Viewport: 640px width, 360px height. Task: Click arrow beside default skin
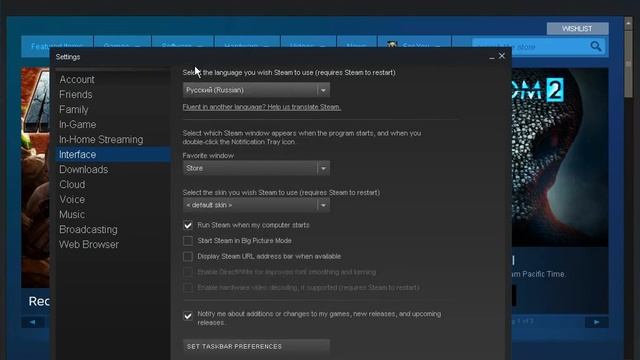(323, 205)
